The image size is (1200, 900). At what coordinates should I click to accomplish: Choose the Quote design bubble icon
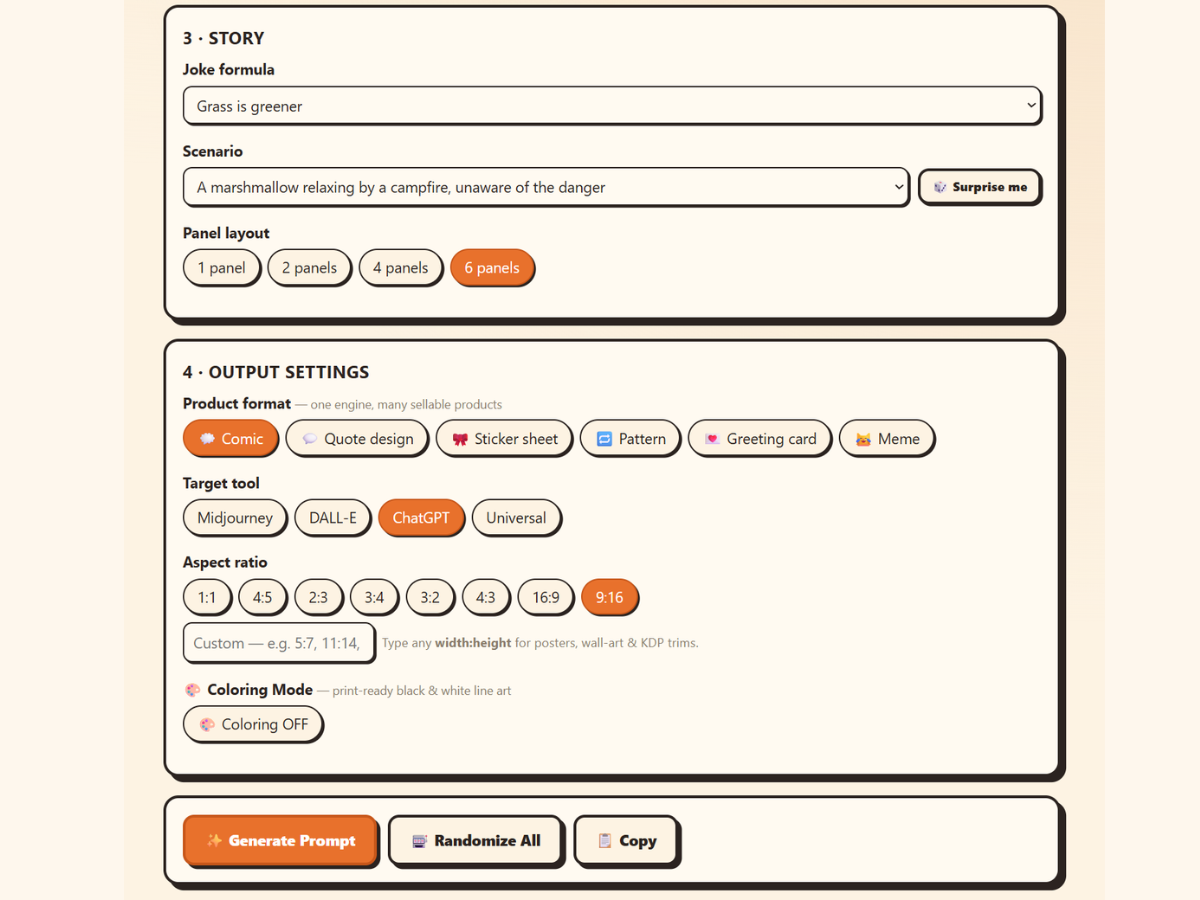click(310, 439)
